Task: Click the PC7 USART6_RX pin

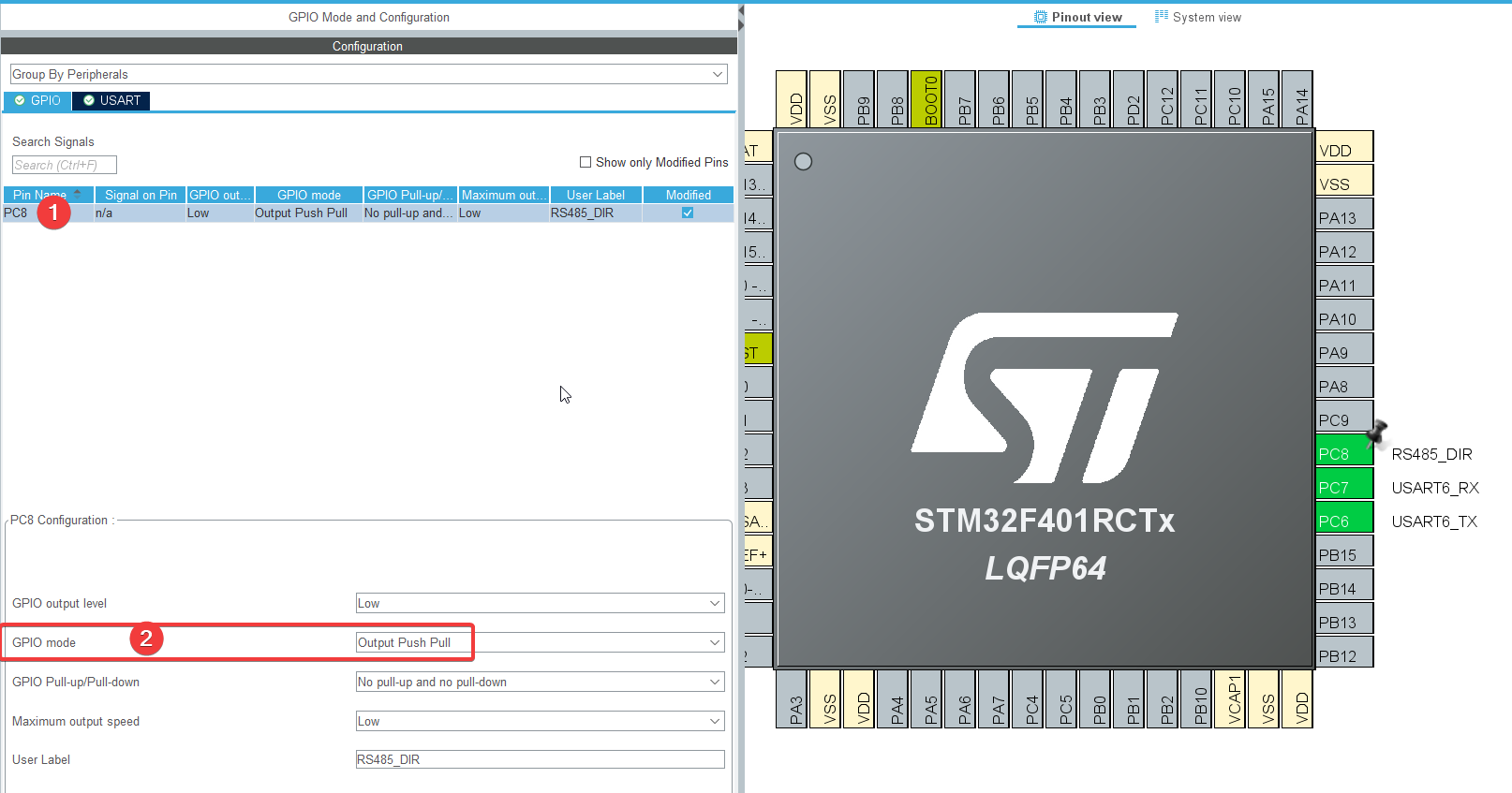Action: (1343, 488)
